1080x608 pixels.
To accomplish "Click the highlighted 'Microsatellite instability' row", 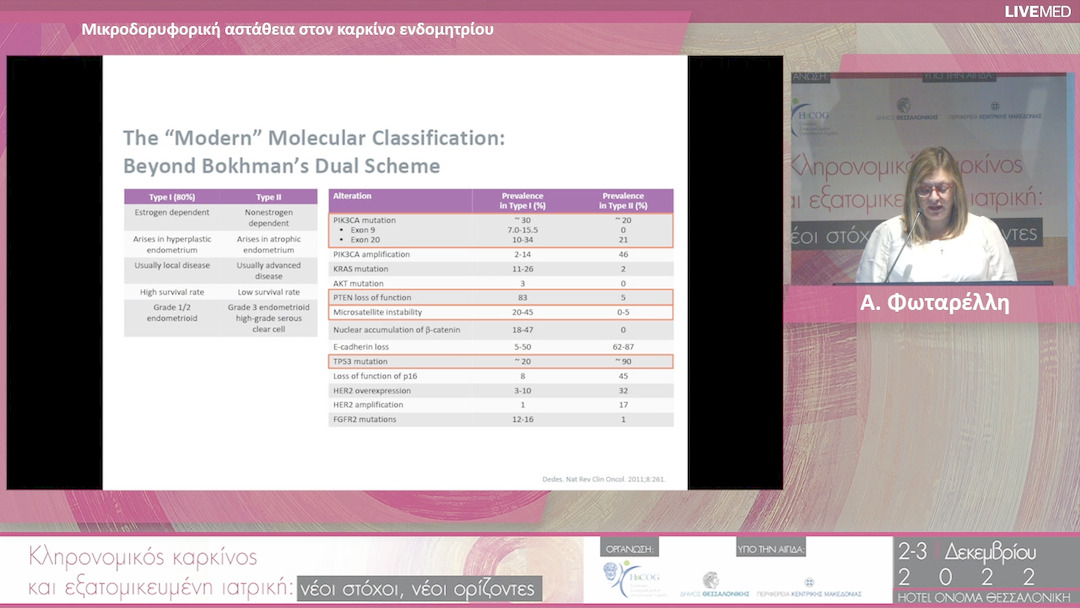I will (500, 312).
